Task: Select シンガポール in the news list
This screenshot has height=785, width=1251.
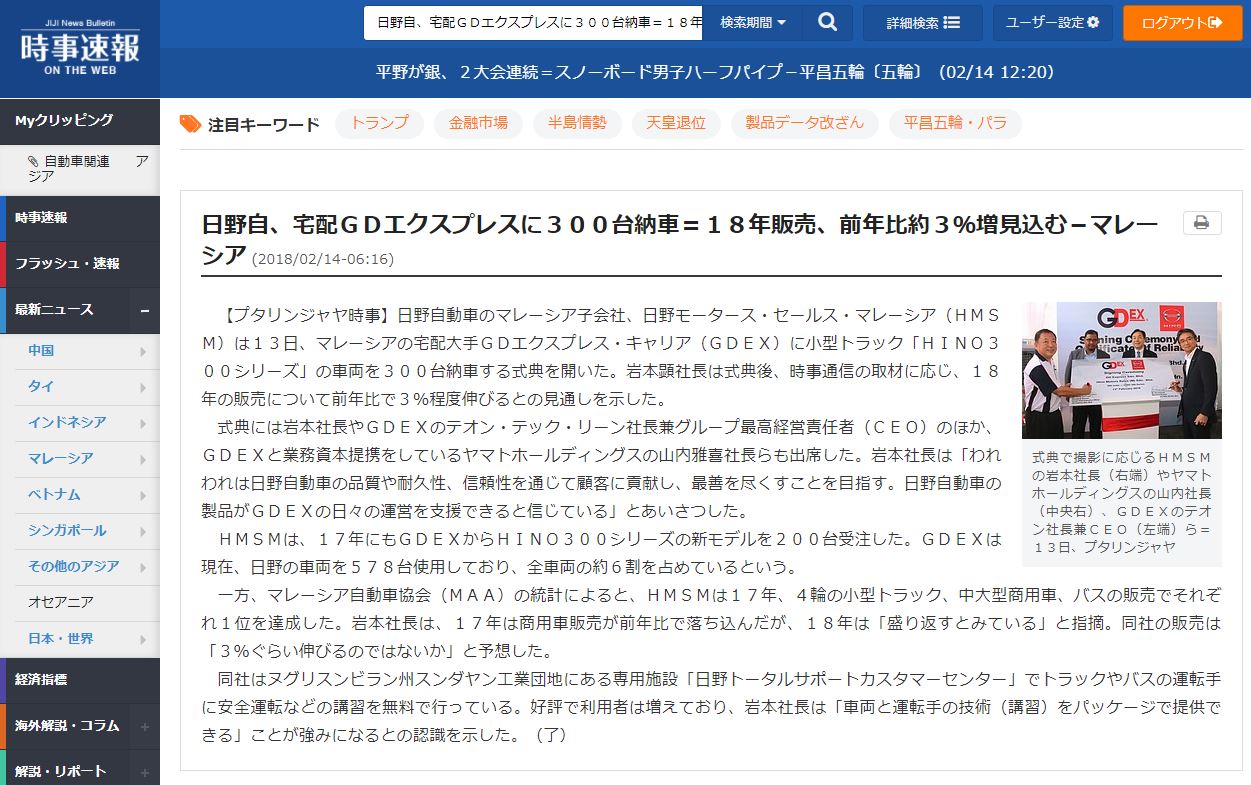Action: [x=88, y=531]
